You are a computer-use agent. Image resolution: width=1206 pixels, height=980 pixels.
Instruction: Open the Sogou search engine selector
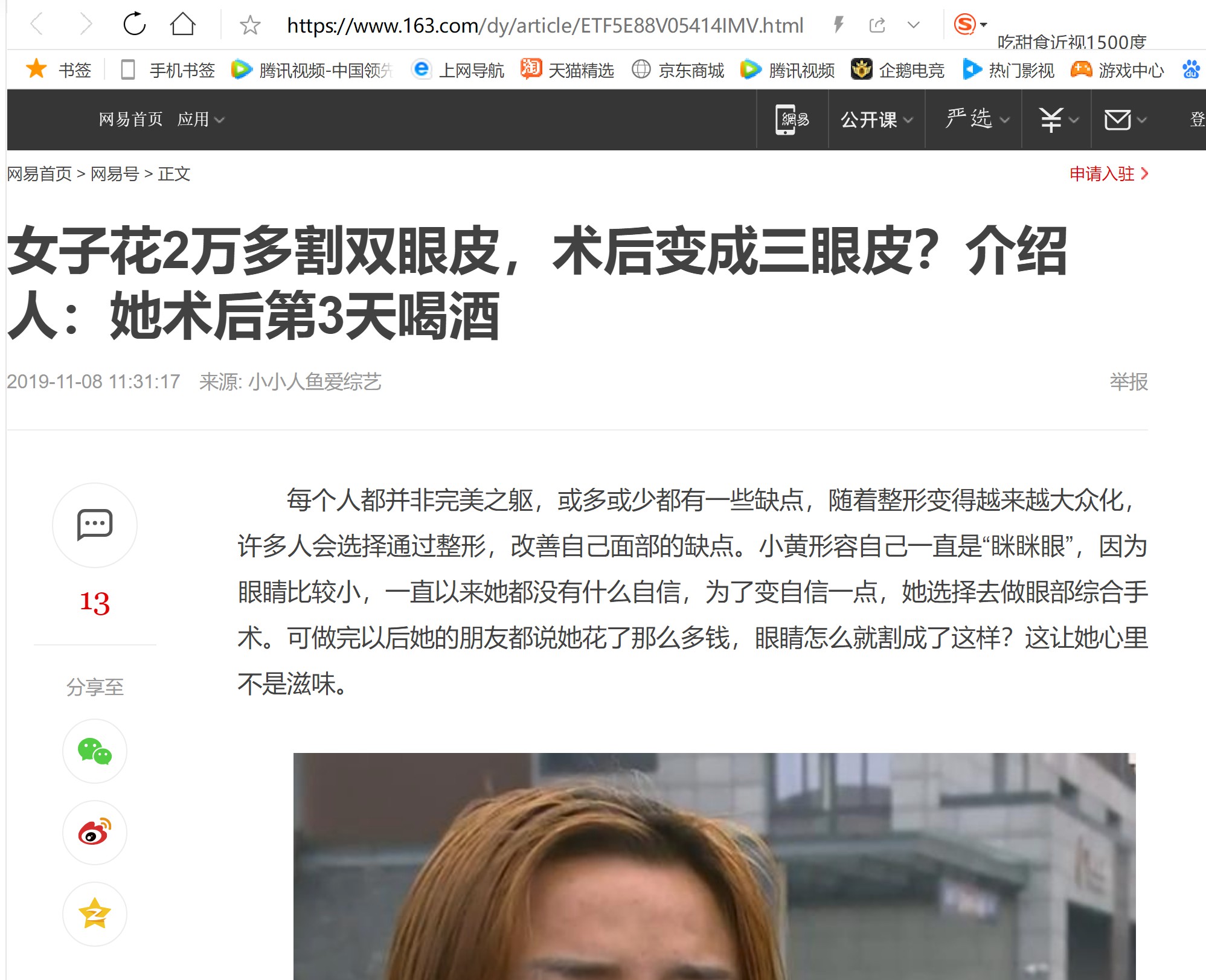coord(970,24)
